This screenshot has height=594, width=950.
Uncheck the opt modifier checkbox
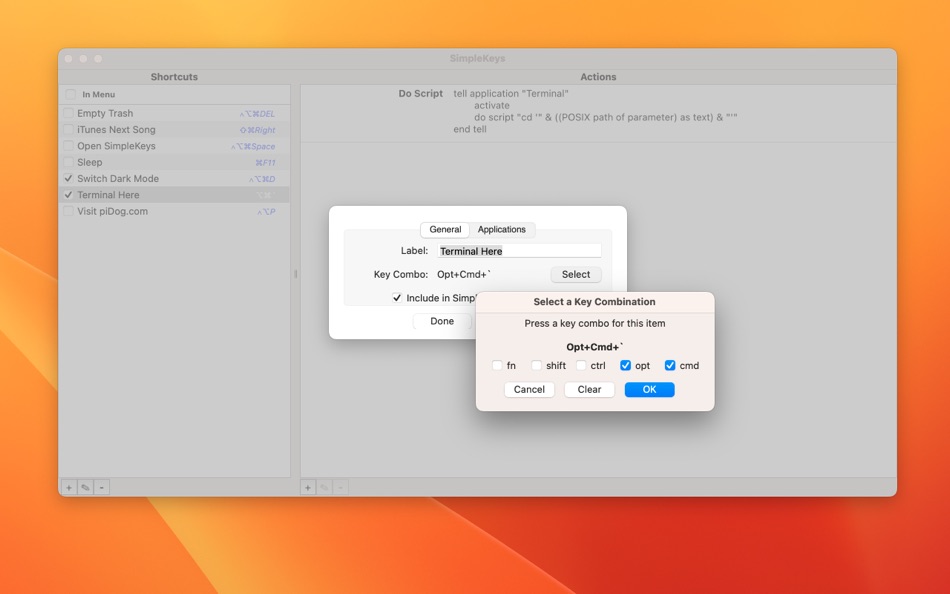click(x=625, y=365)
